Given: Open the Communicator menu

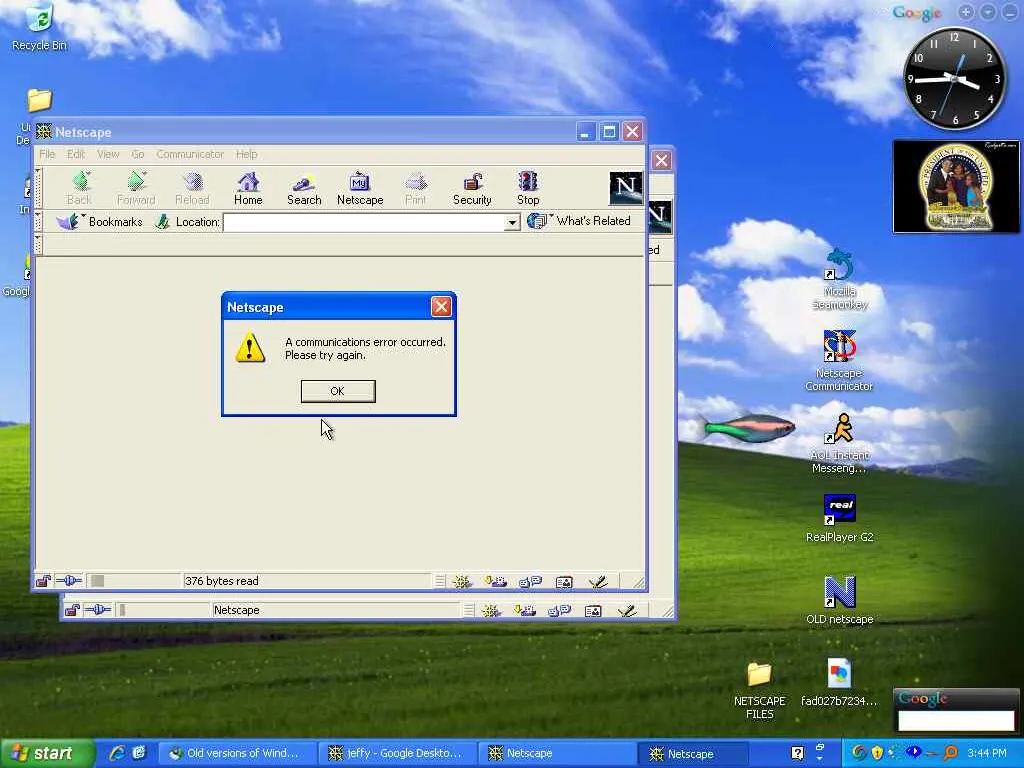Looking at the screenshot, I should point(189,154).
